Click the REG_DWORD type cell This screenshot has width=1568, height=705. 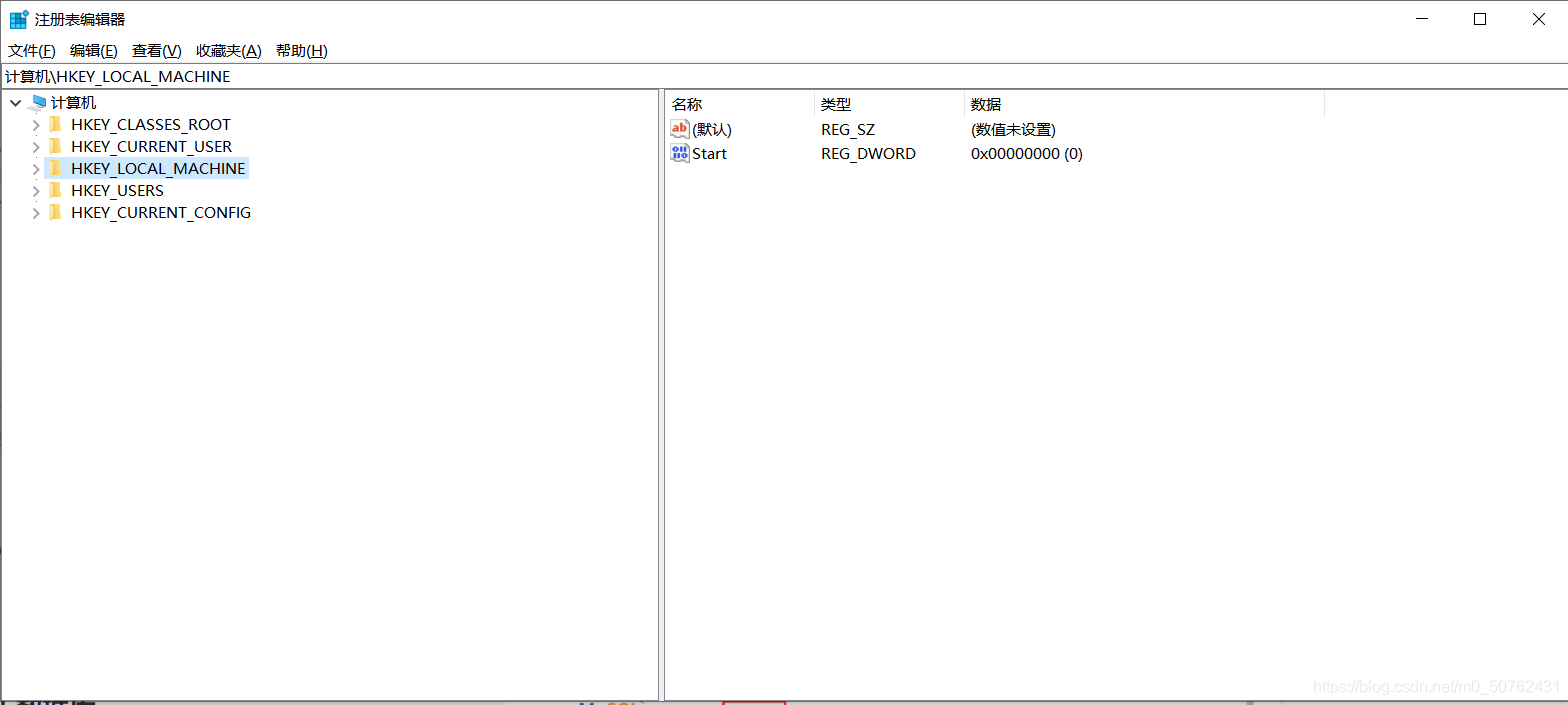[868, 153]
